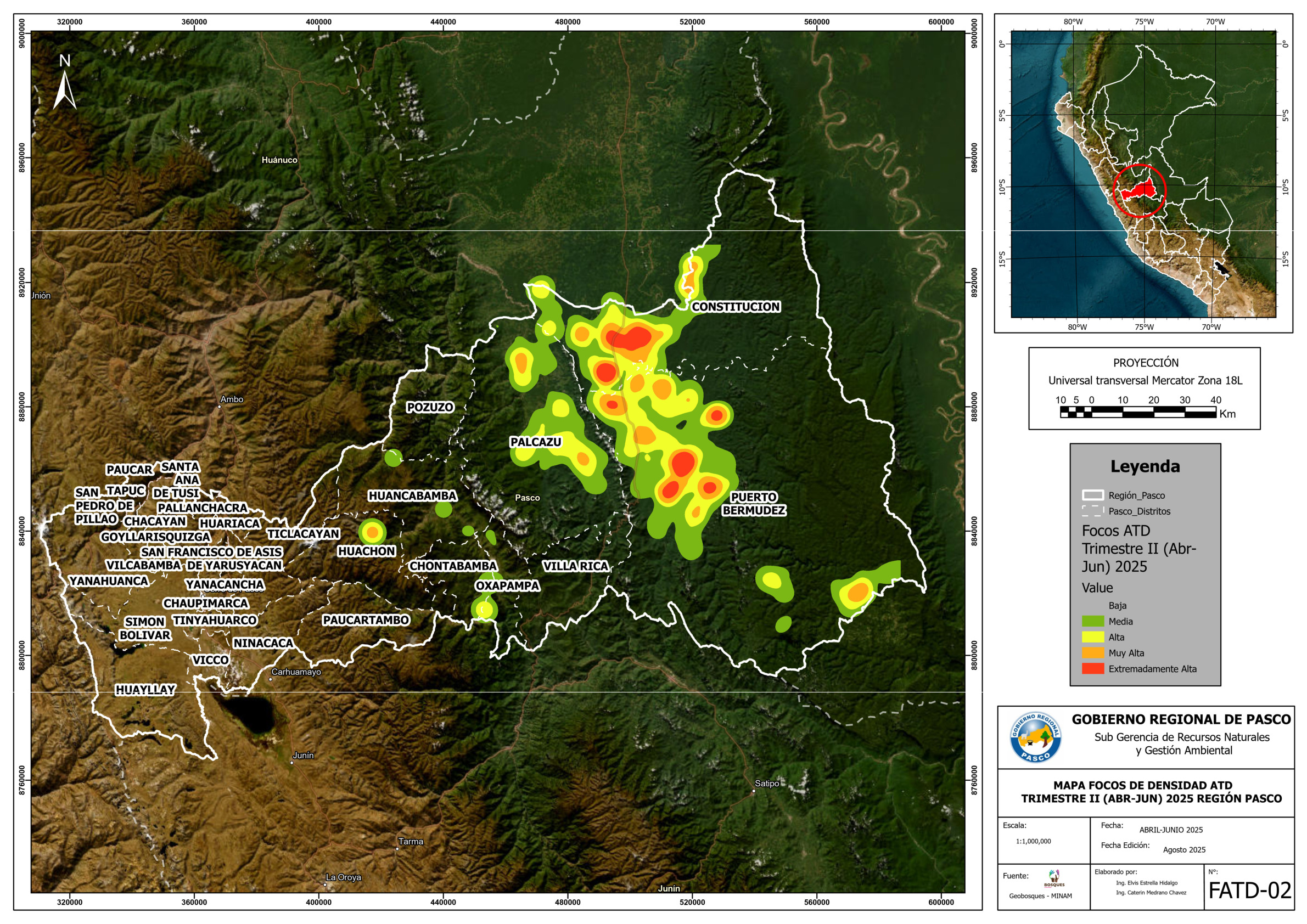
Task: Click the map number FATD-02
Action: coord(1249,891)
